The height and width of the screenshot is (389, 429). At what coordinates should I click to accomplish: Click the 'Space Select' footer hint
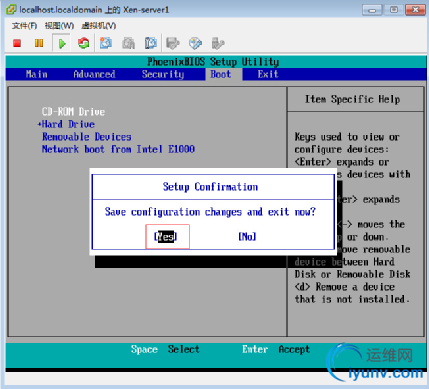[165, 349]
